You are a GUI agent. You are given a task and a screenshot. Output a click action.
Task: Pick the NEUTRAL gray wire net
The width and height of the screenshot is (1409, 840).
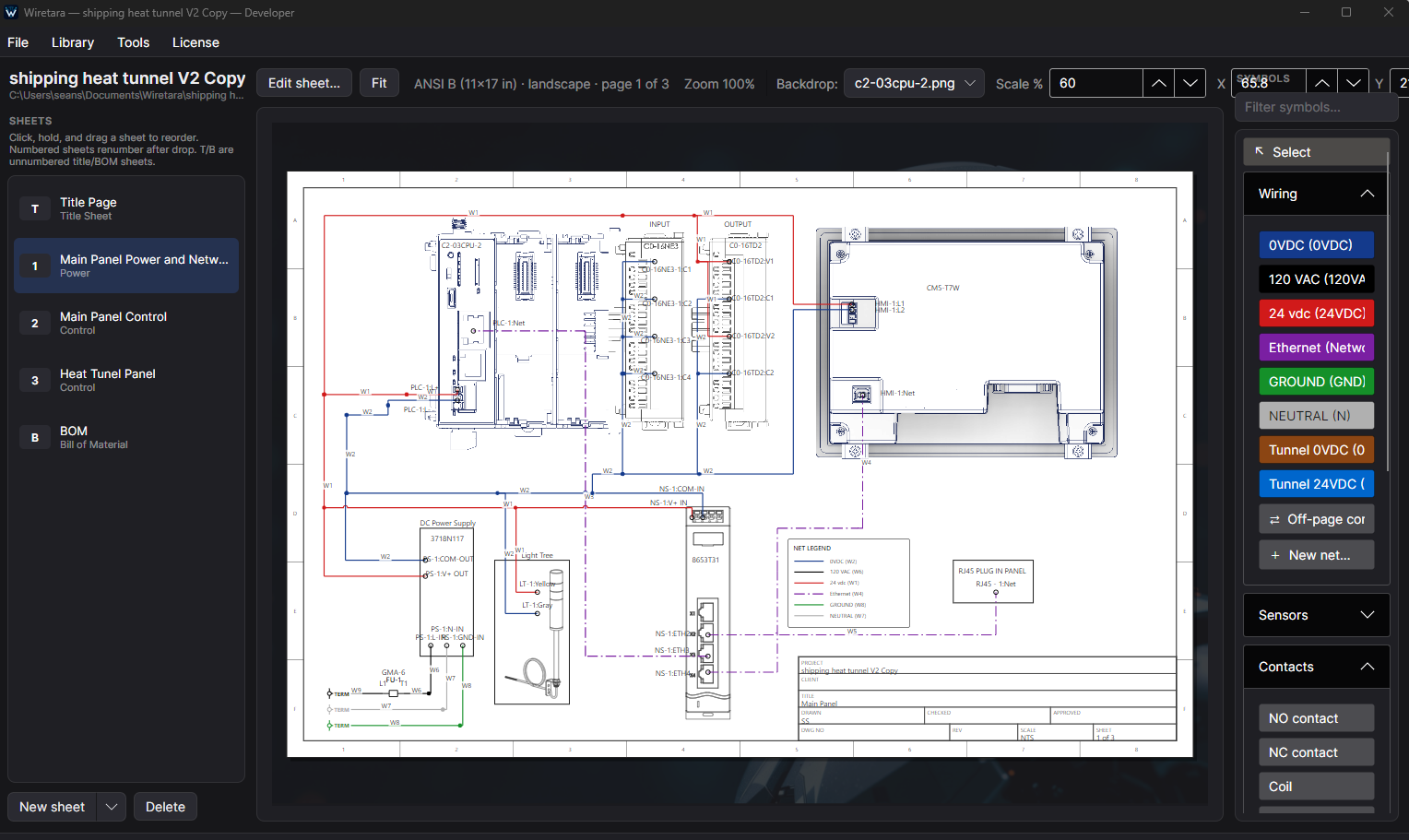pyautogui.click(x=1316, y=416)
